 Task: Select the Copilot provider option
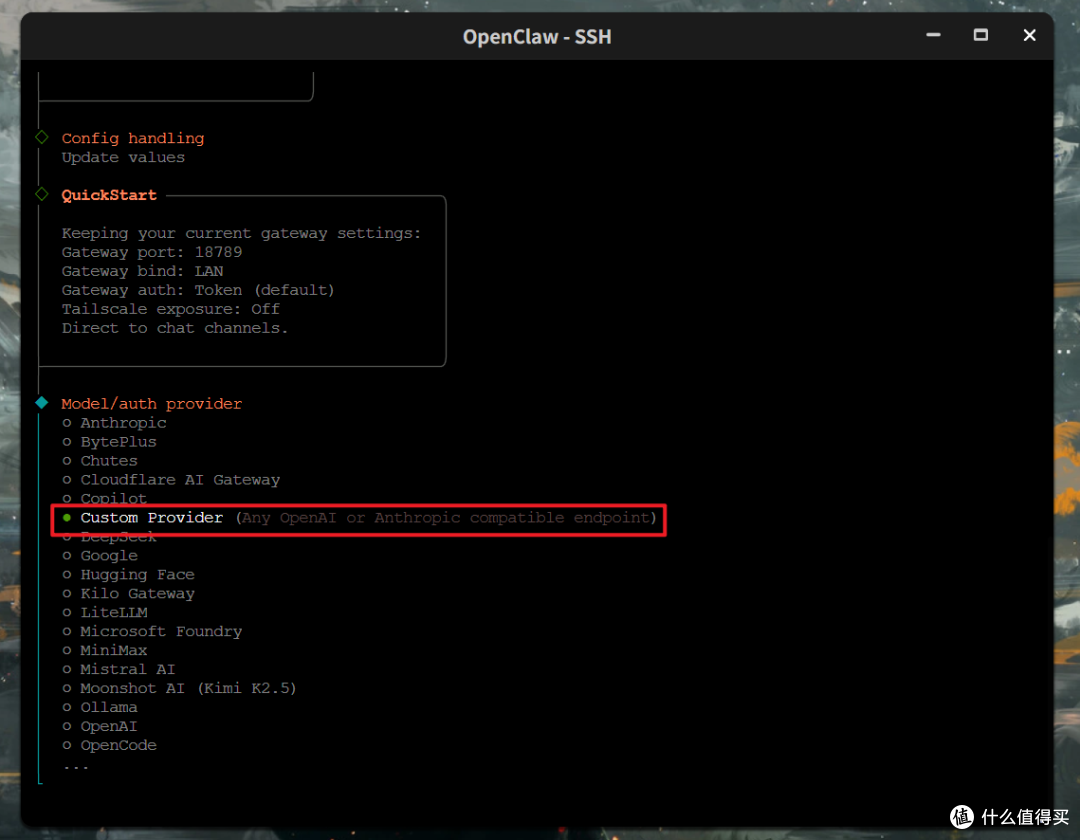[105, 498]
